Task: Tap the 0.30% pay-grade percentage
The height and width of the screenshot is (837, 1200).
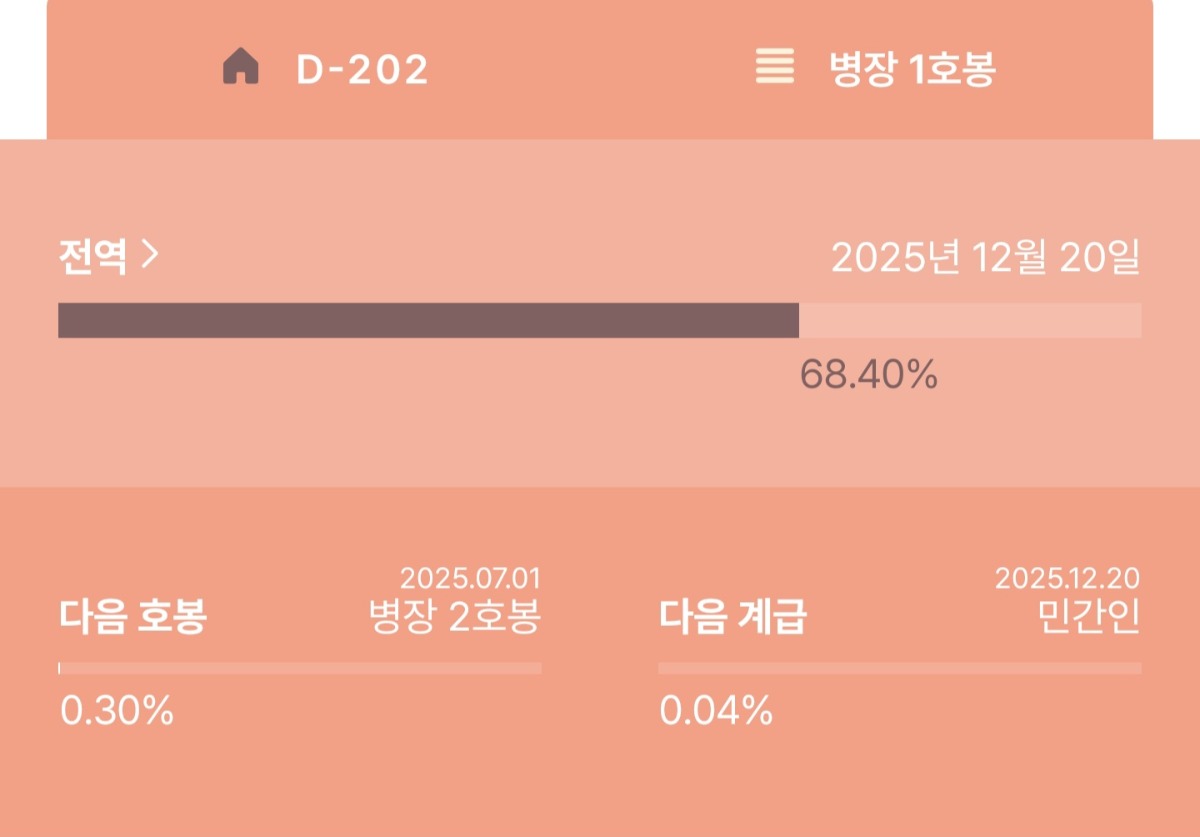Action: pos(117,711)
